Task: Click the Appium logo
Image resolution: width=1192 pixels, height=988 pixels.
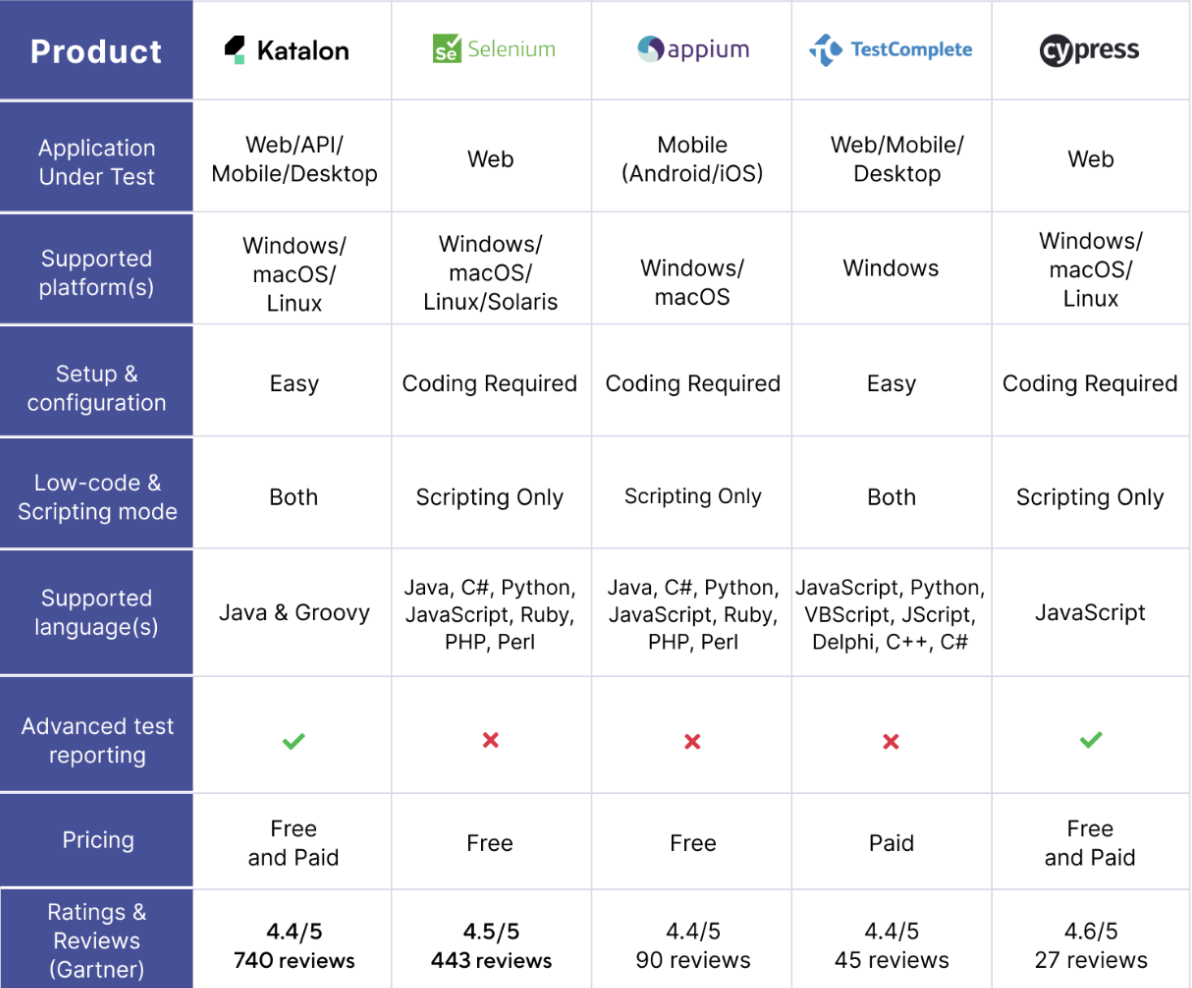Action: tap(692, 49)
